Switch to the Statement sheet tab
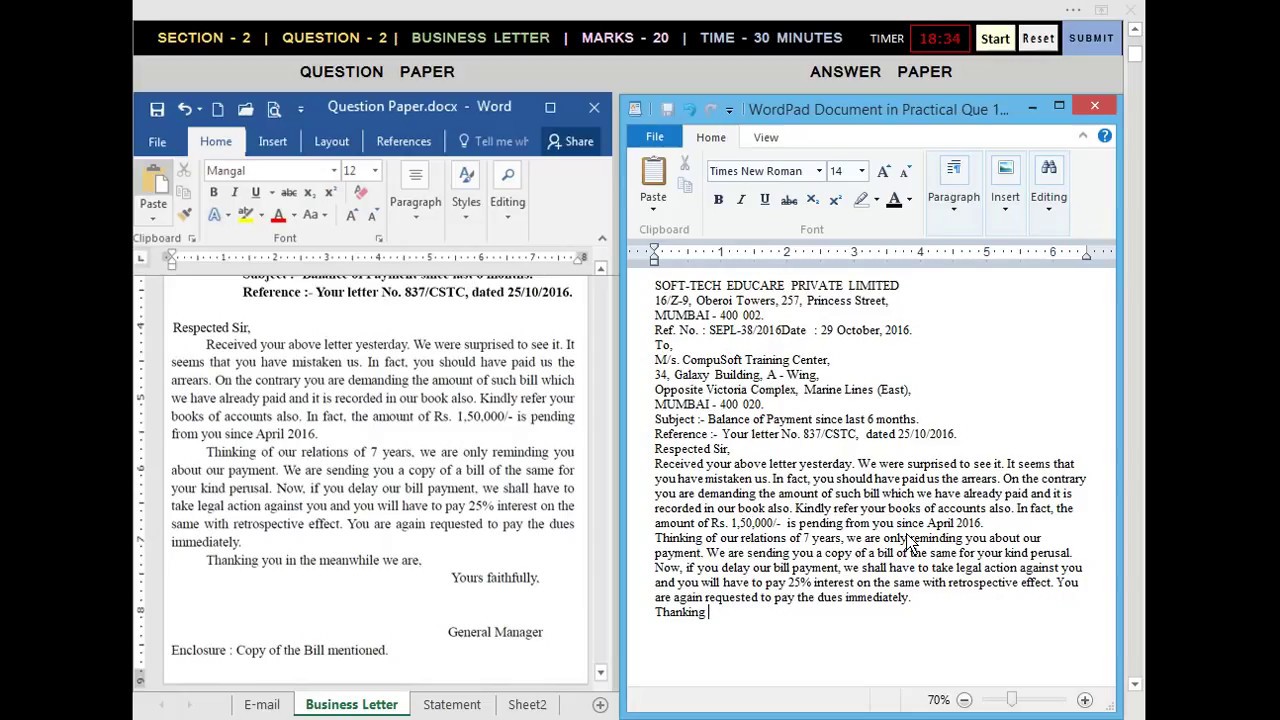Viewport: 1280px width, 720px height. 452,704
